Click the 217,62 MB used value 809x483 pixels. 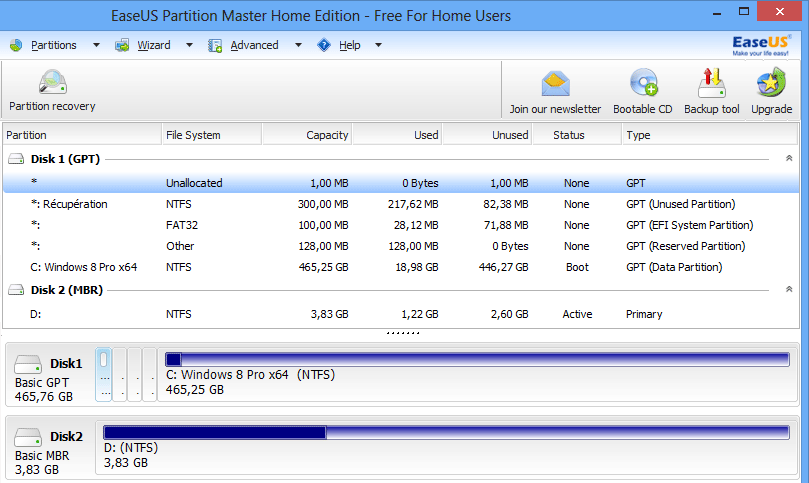(x=413, y=204)
